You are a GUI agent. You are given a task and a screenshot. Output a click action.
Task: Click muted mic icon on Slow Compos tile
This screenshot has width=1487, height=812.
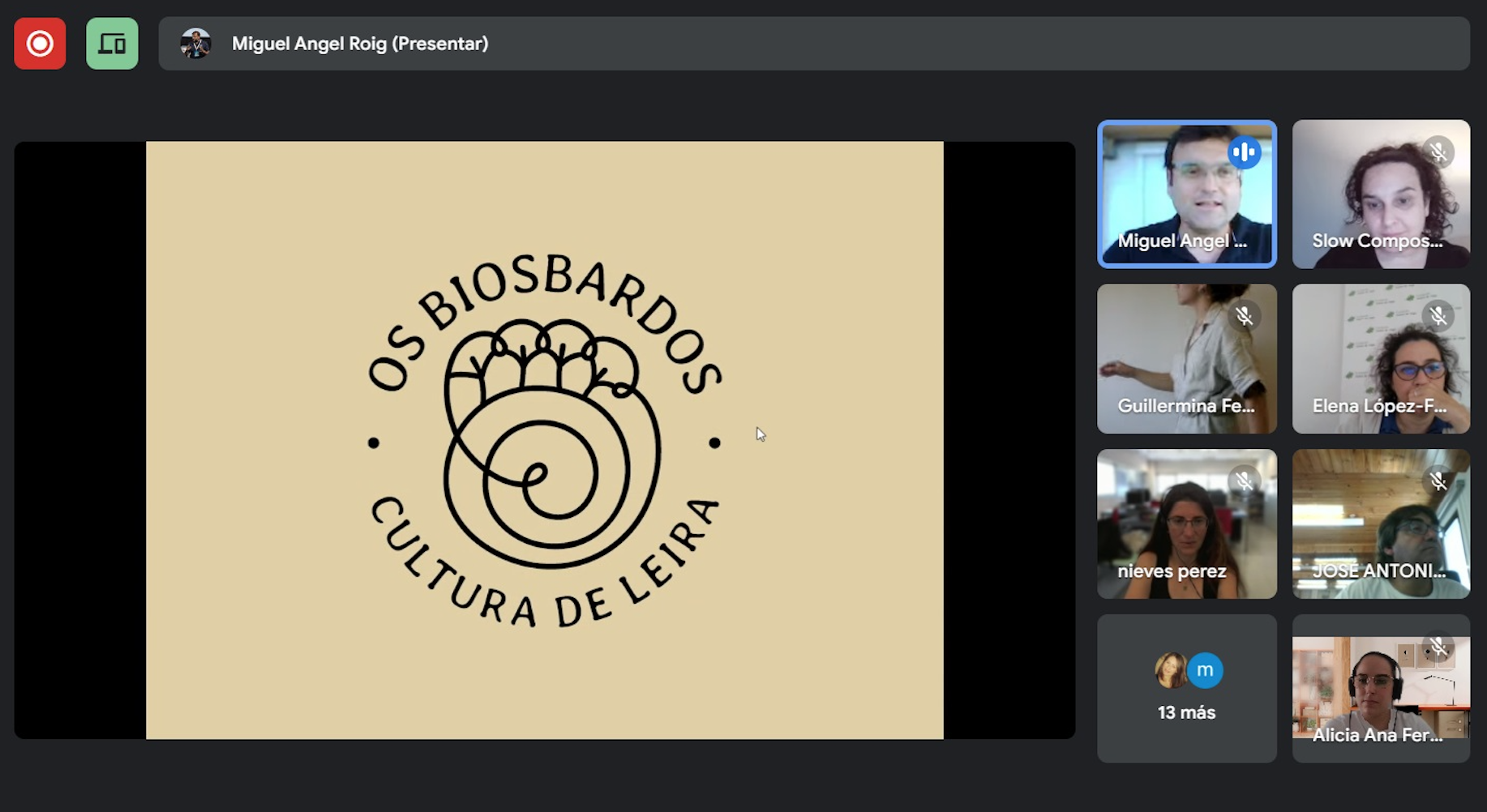click(1438, 152)
